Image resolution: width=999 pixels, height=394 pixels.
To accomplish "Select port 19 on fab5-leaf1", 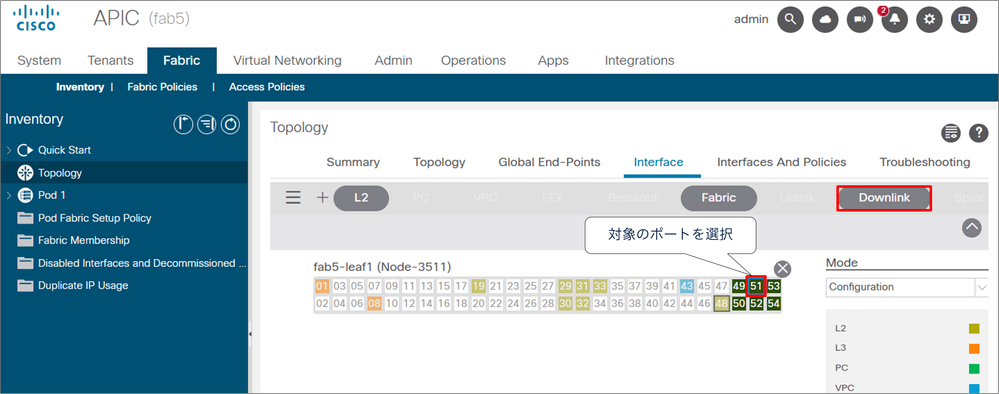I will pos(478,286).
